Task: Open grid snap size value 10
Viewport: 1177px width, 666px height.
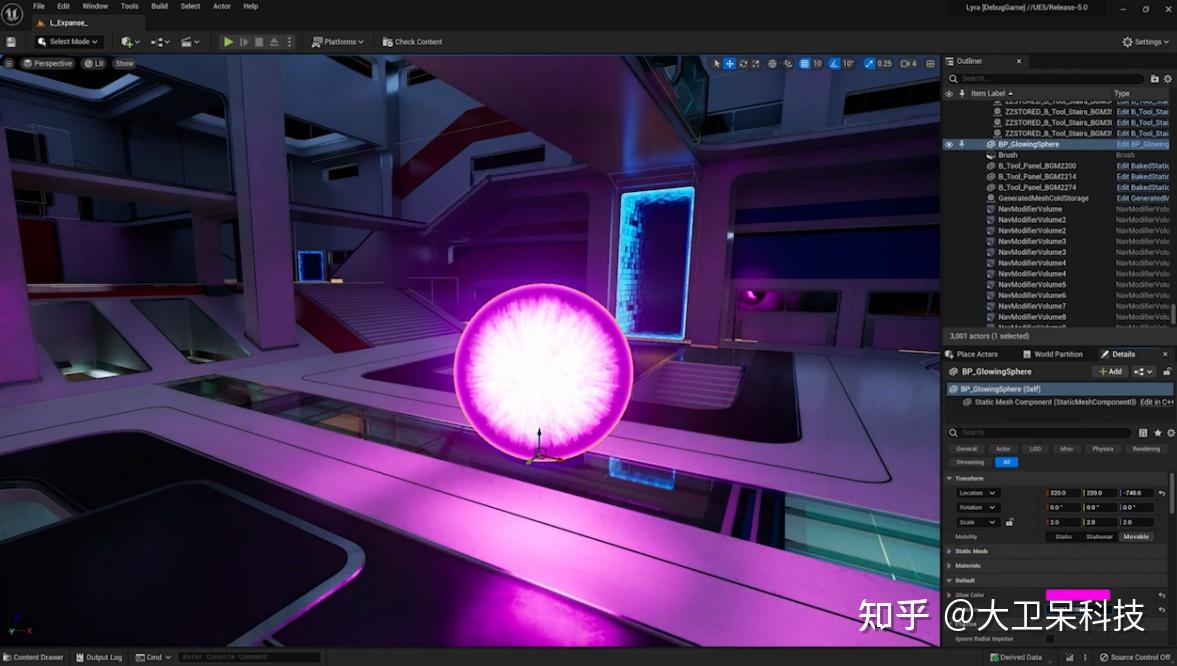Action: (x=817, y=64)
